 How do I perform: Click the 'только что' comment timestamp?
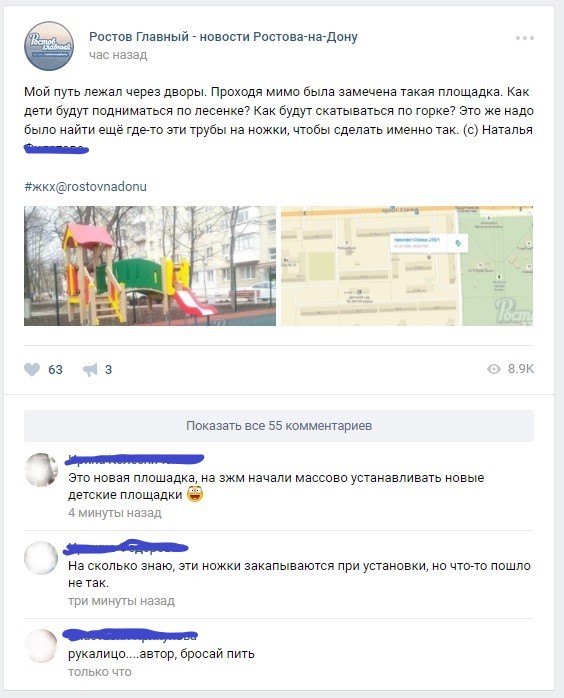100,672
